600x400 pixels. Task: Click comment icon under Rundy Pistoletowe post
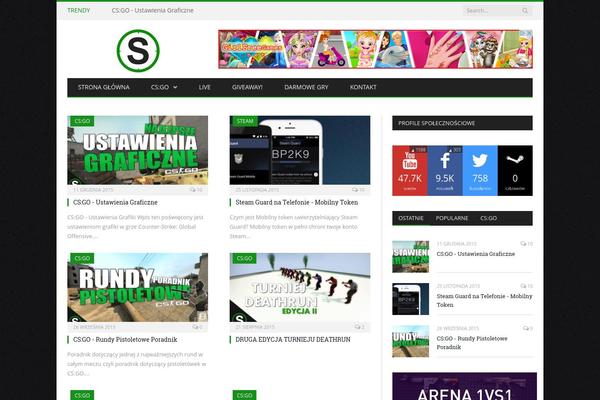195,327
